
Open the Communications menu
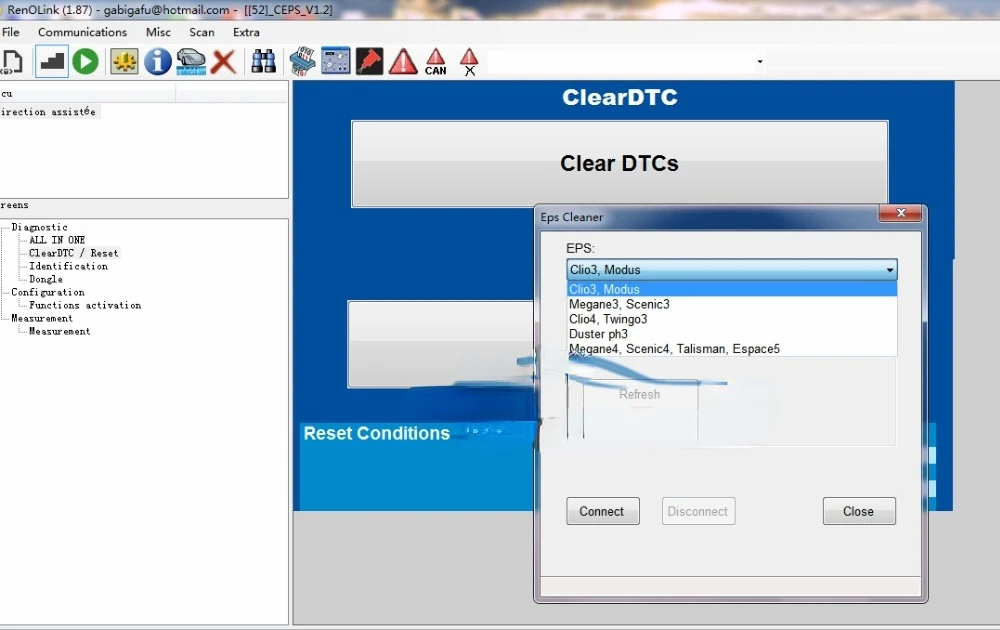(82, 32)
